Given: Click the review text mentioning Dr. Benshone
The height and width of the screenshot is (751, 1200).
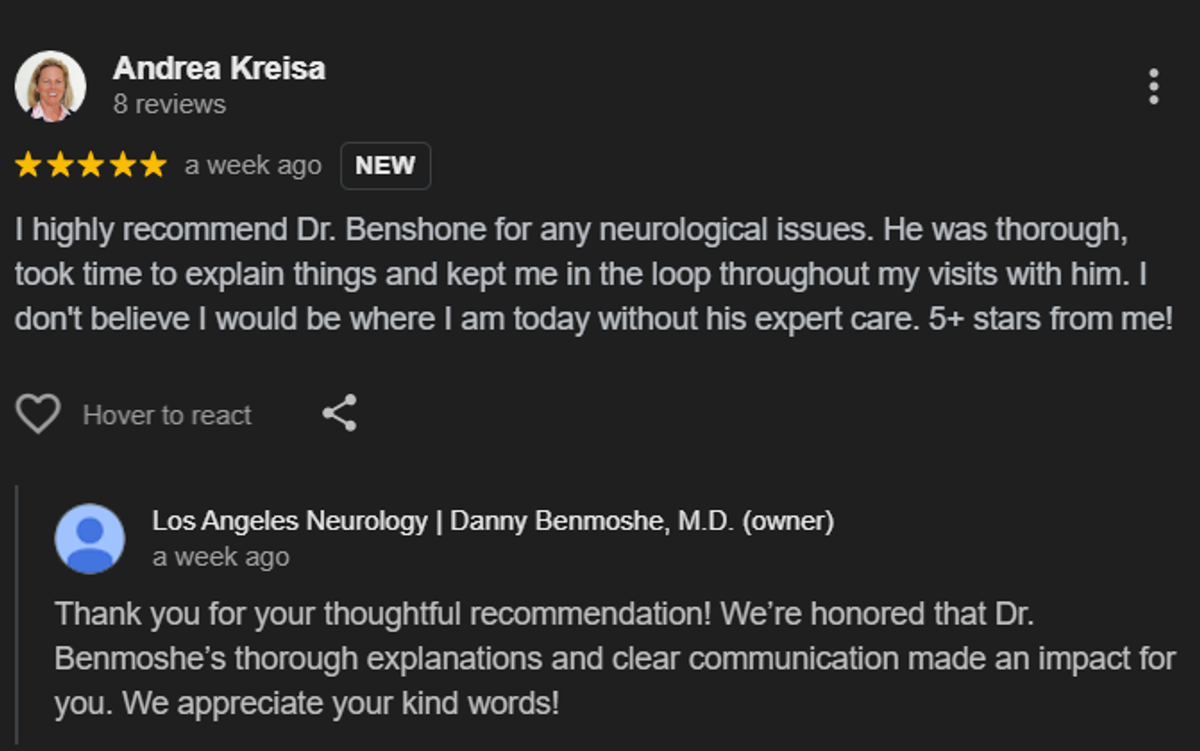Looking at the screenshot, I should [x=593, y=274].
